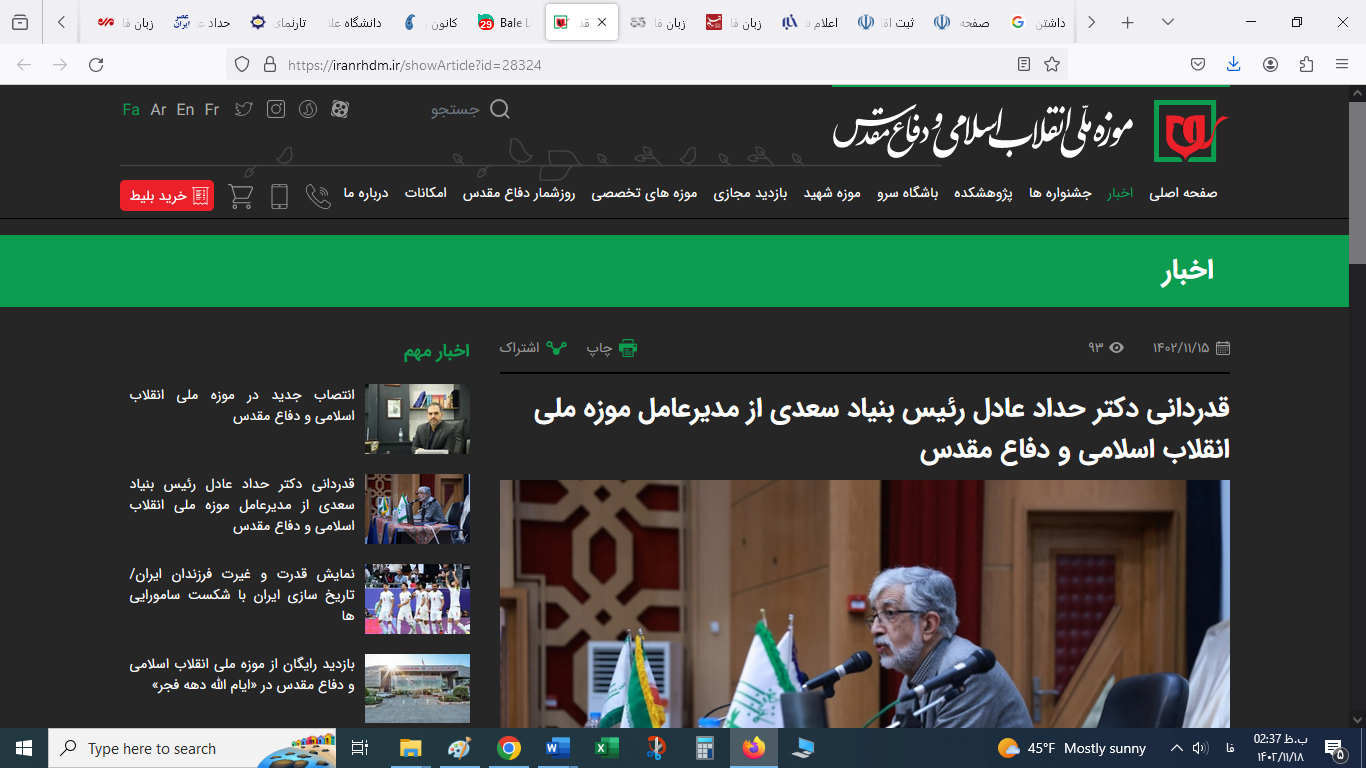Open the Twitter social media icon
Image resolution: width=1366 pixels, height=768 pixels.
244,110
